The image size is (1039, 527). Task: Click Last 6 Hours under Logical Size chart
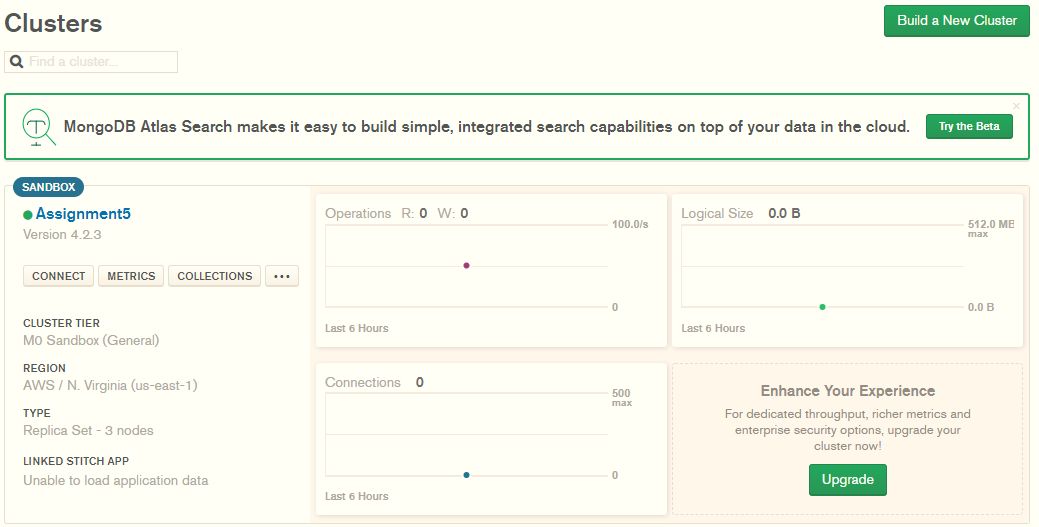tap(713, 328)
